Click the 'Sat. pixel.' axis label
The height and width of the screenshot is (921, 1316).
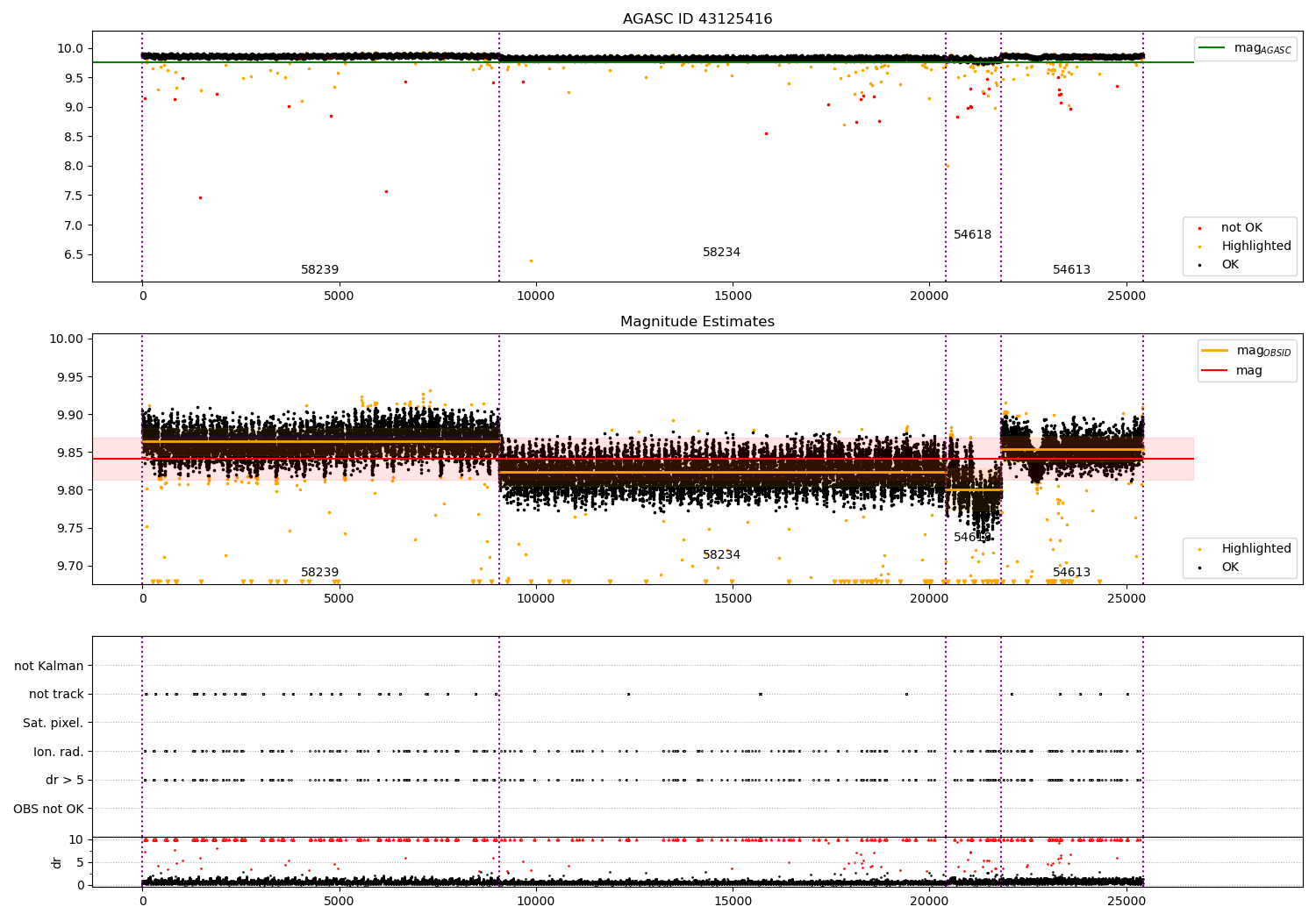(x=54, y=724)
